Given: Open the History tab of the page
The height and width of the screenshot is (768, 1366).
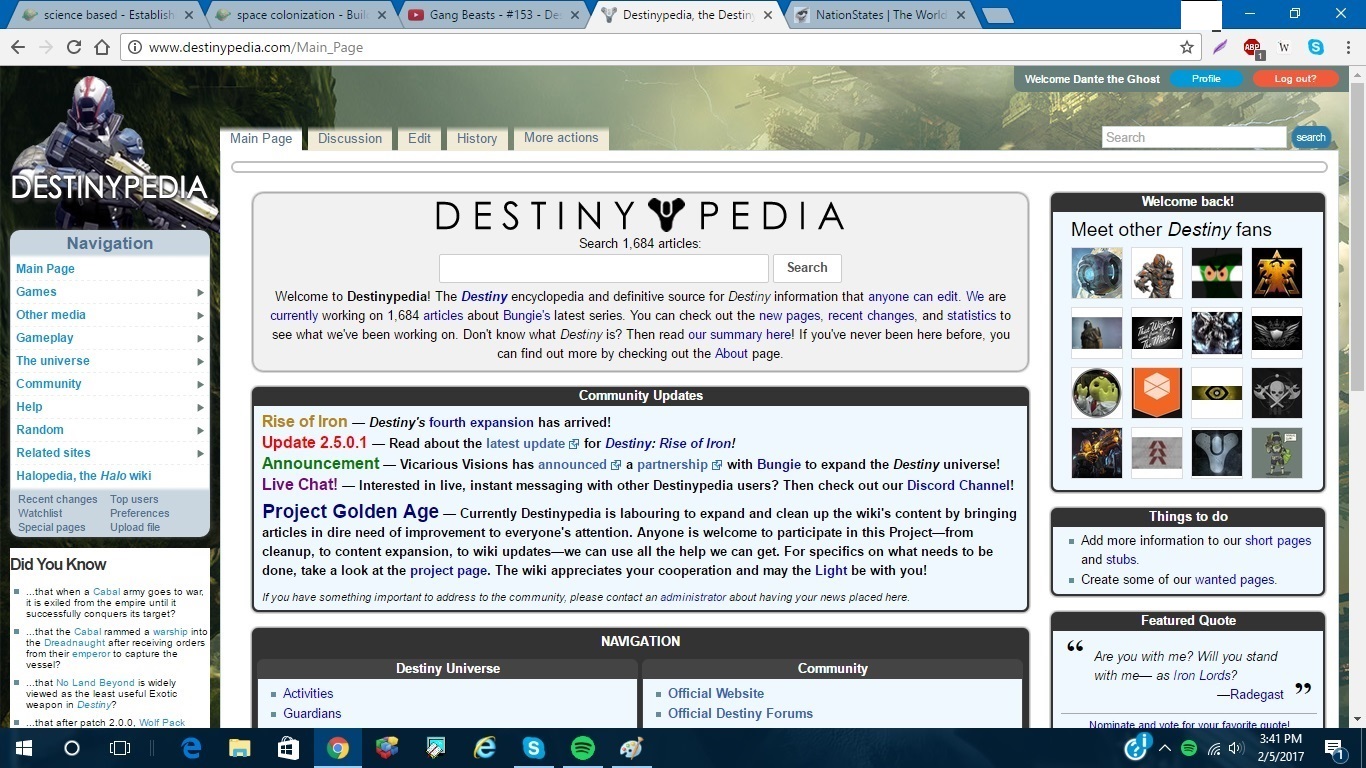Looking at the screenshot, I should pyautogui.click(x=477, y=139).
